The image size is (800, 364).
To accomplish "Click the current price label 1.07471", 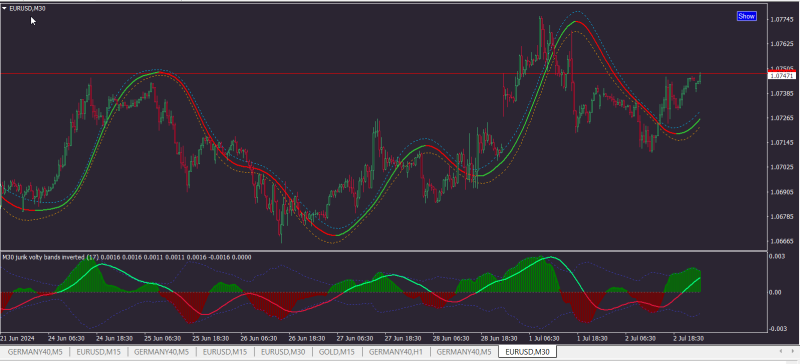I will pyautogui.click(x=781, y=76).
